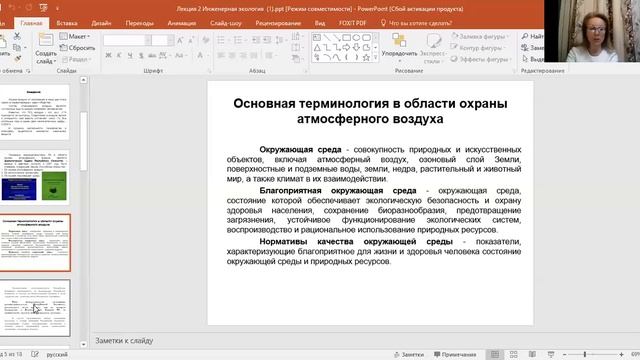Toggle strikethrough formatting
Image resolution: width=640 pixels, height=360 pixels.
tap(152, 56)
